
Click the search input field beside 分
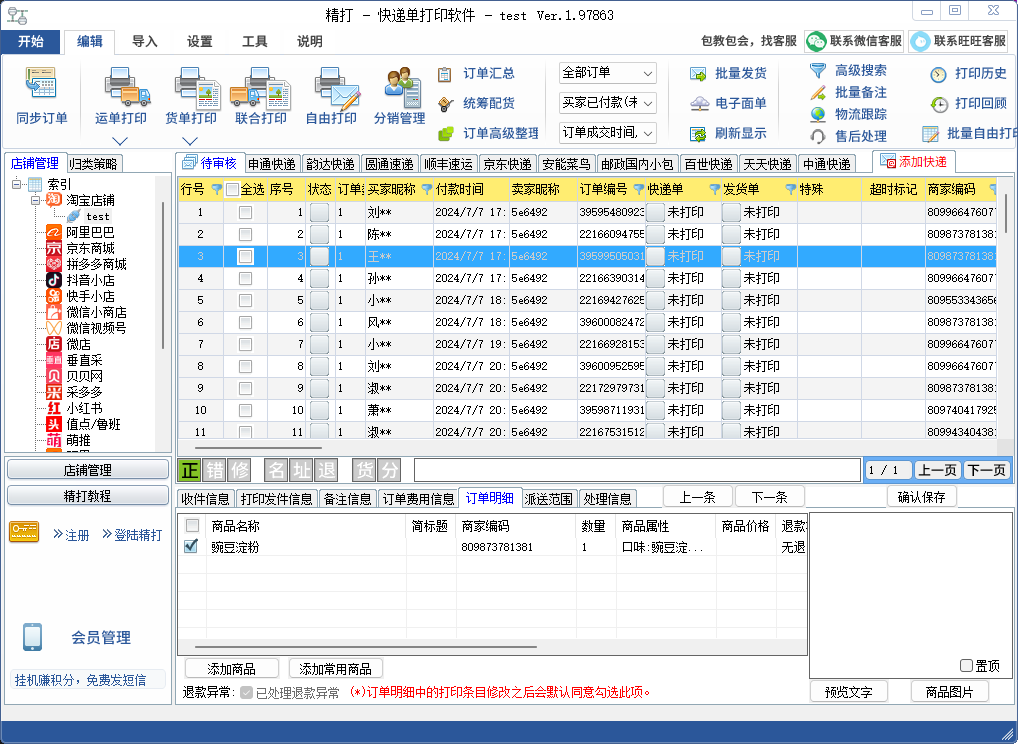(636, 470)
